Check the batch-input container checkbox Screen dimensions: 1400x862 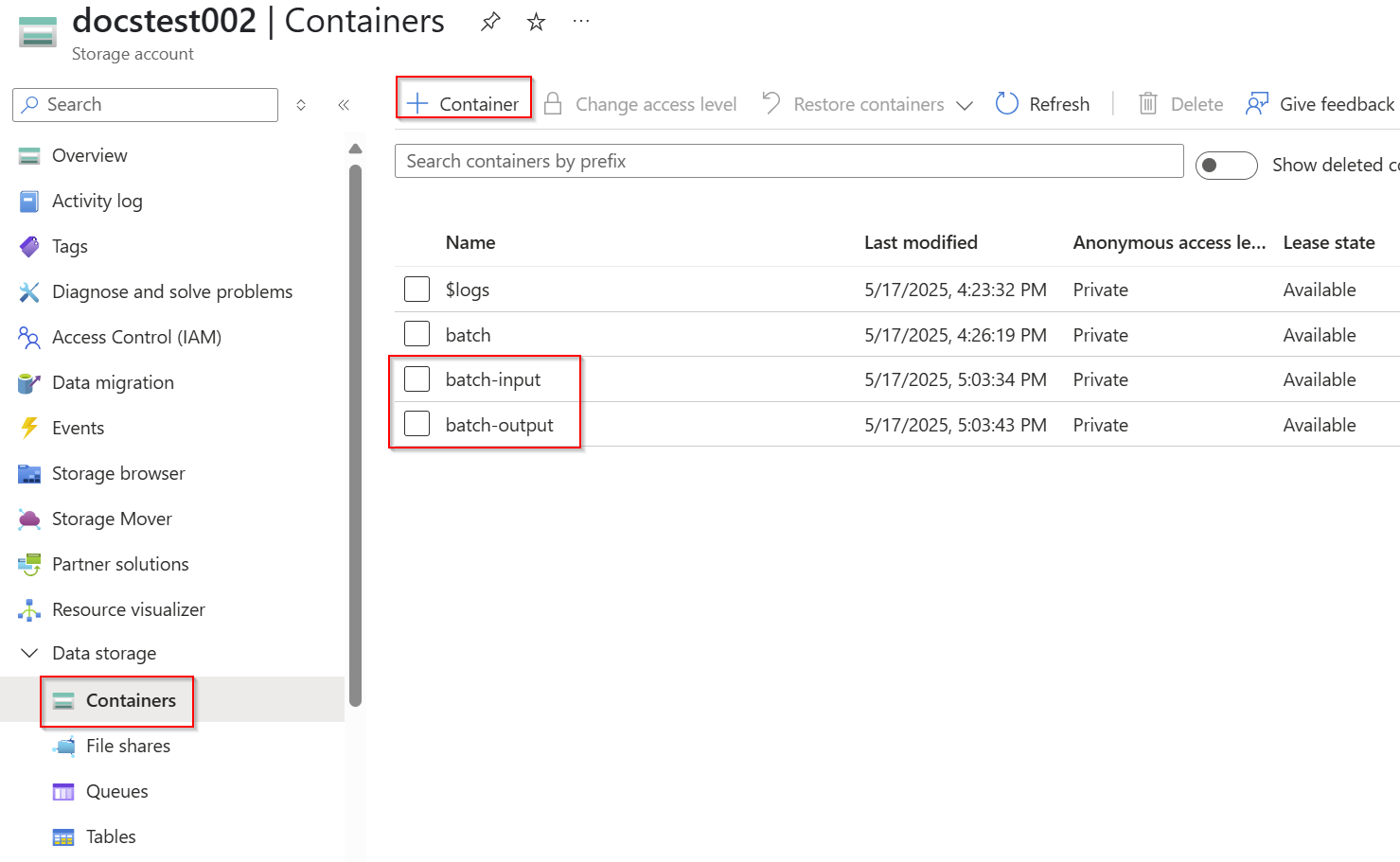tap(417, 379)
